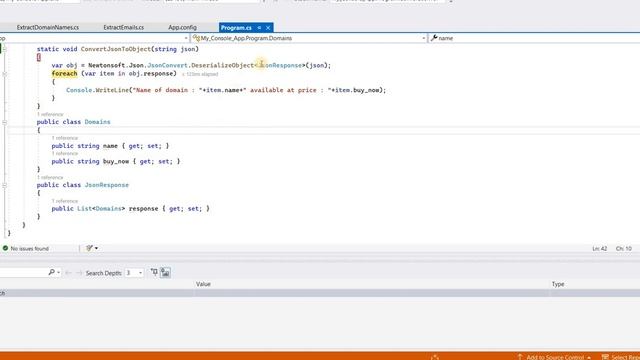Collapse the Domains class outline
Image resolution: width=640 pixels, height=360 pixels.
(4, 122)
